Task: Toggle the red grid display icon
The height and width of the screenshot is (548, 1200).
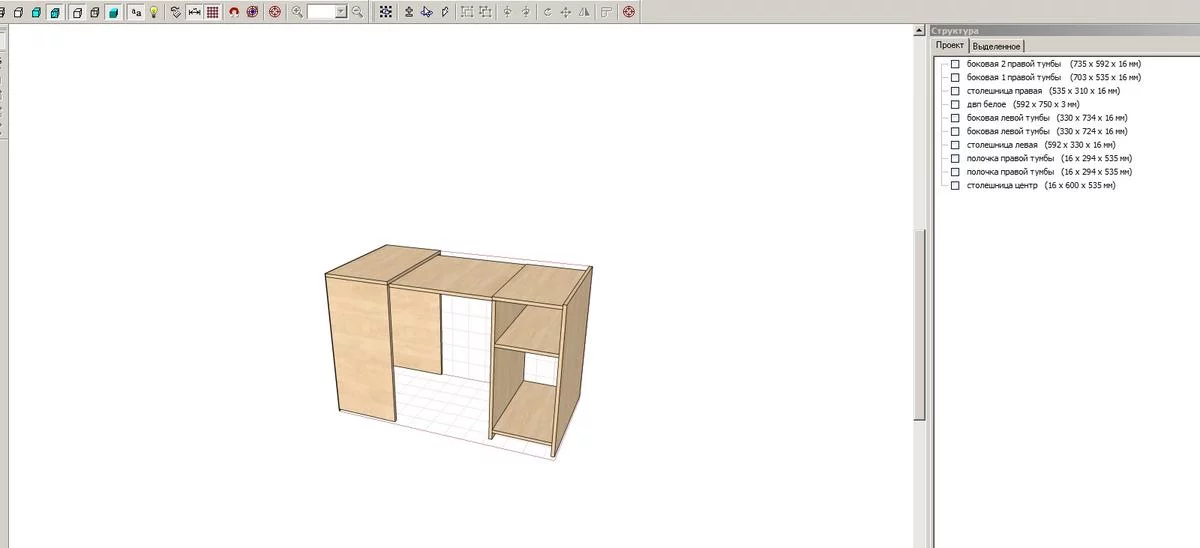Action: point(212,12)
